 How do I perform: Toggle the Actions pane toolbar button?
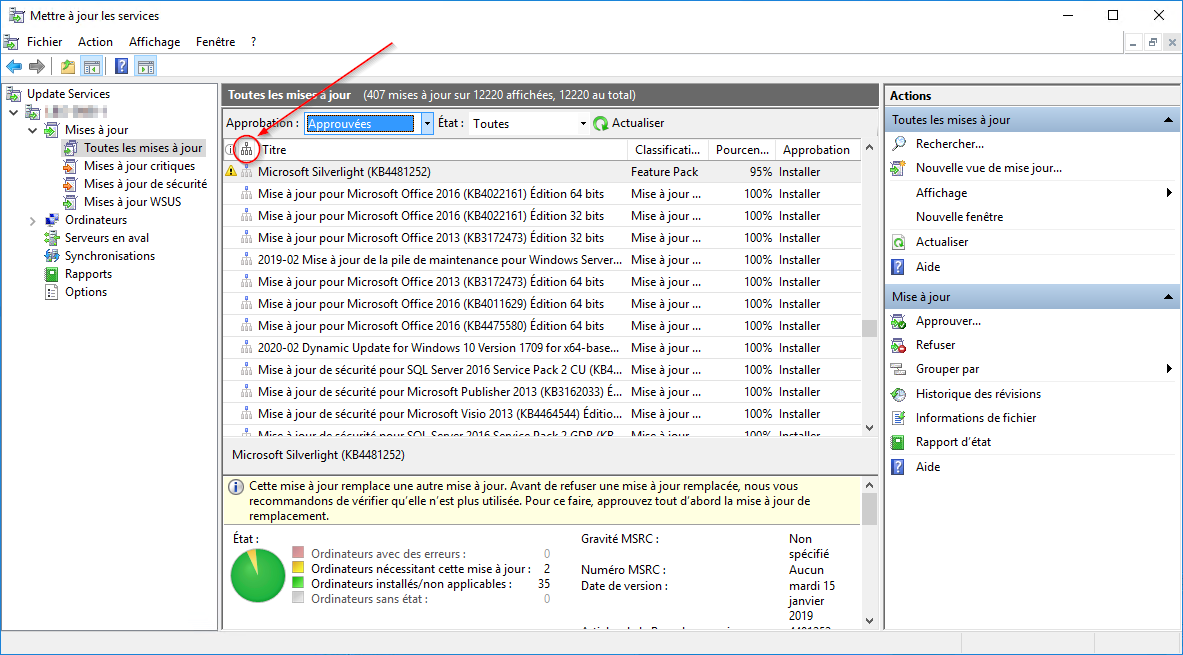click(146, 67)
